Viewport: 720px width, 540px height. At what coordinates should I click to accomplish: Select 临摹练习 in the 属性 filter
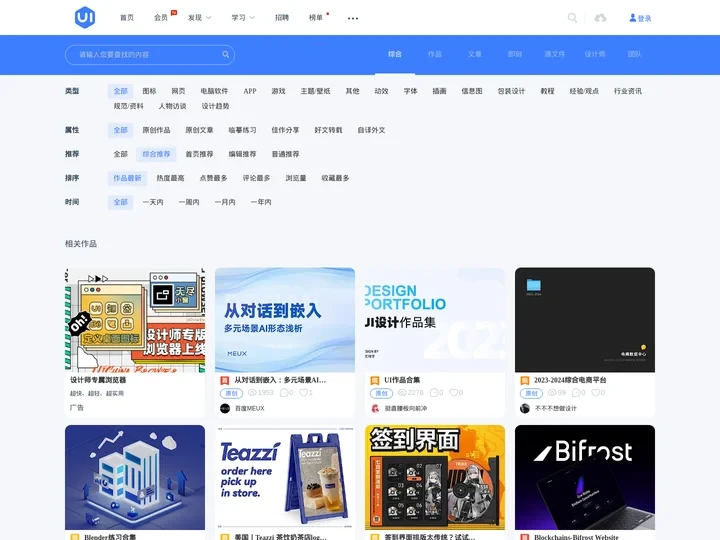242,130
